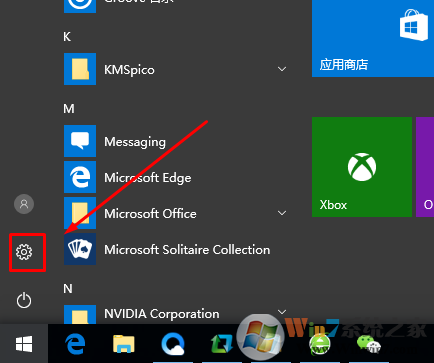
Task: Expand the KMSpico folder chevron
Action: (x=282, y=69)
